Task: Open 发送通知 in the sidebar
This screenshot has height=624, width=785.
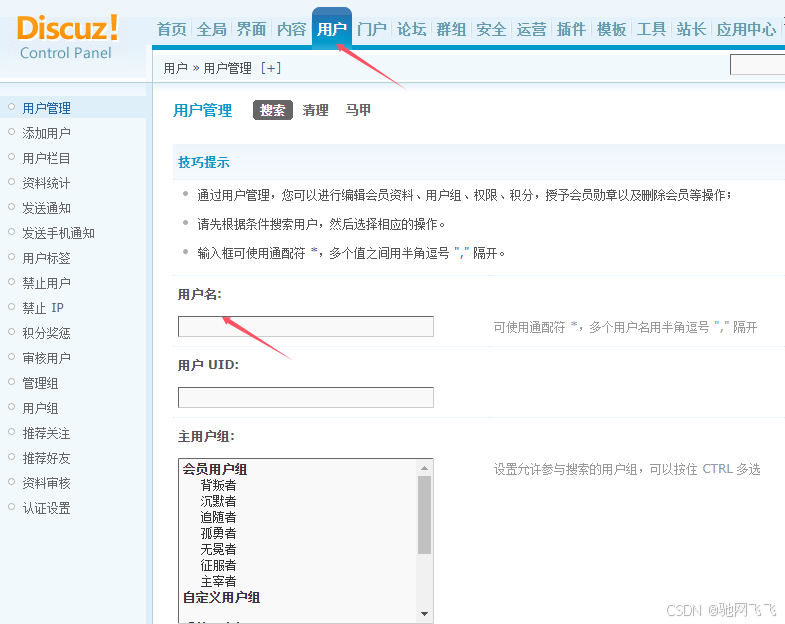Action: (47, 208)
